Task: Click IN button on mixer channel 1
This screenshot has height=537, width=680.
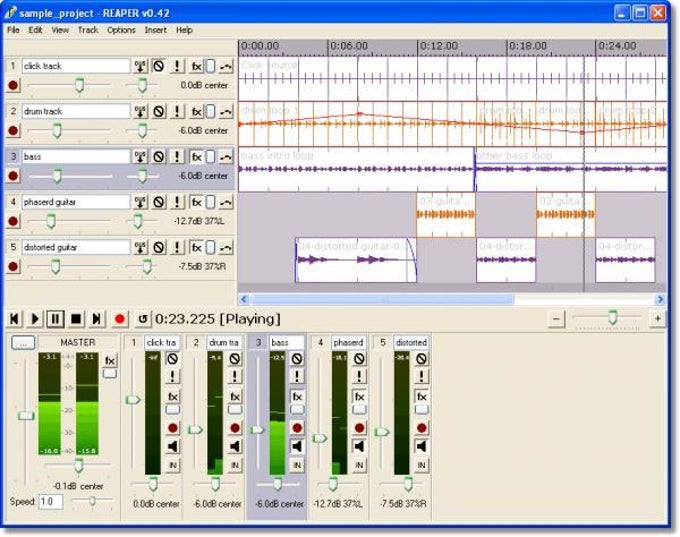Action: point(173,465)
